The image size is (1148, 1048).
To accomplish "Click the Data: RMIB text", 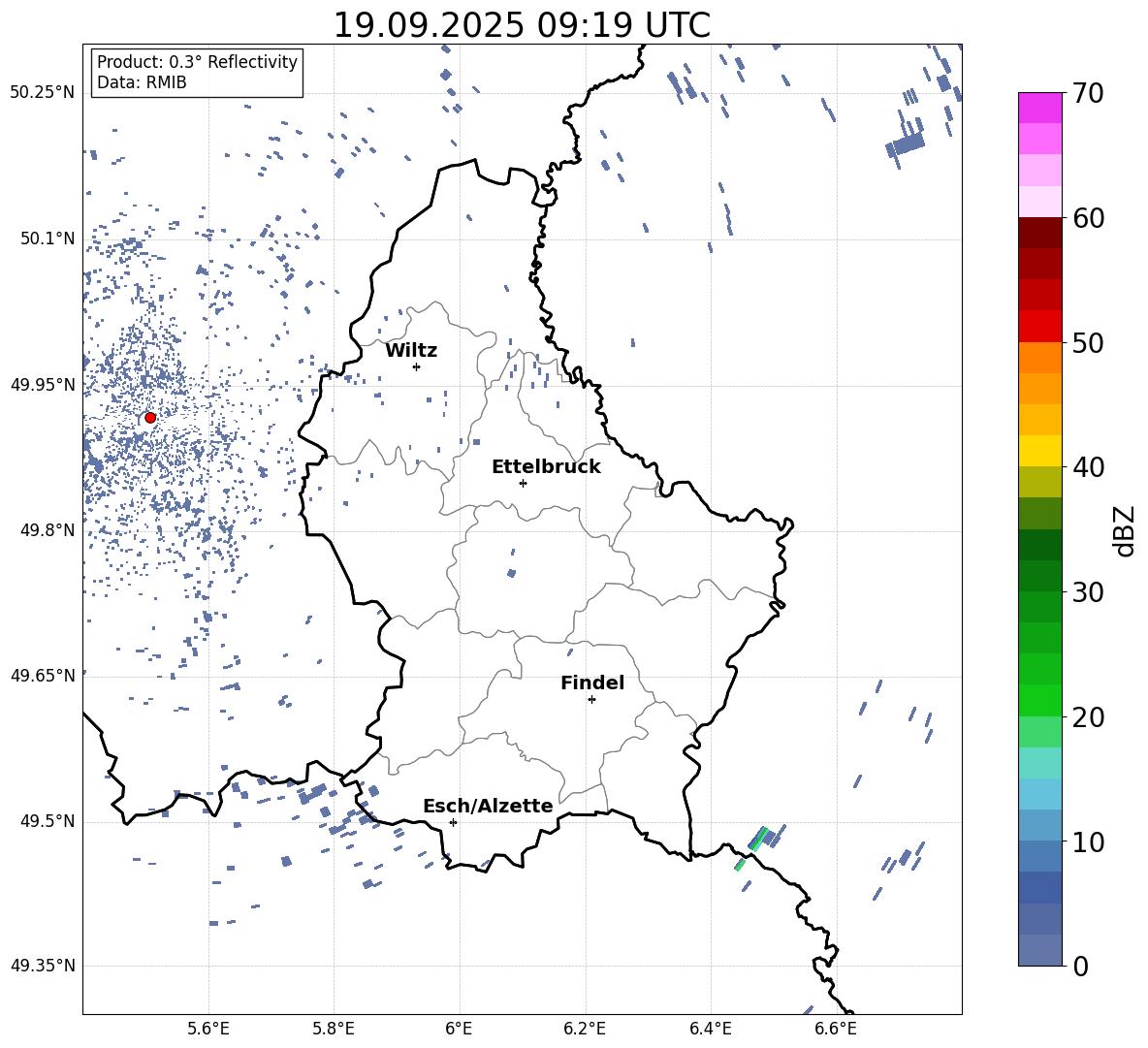I will tap(142, 82).
